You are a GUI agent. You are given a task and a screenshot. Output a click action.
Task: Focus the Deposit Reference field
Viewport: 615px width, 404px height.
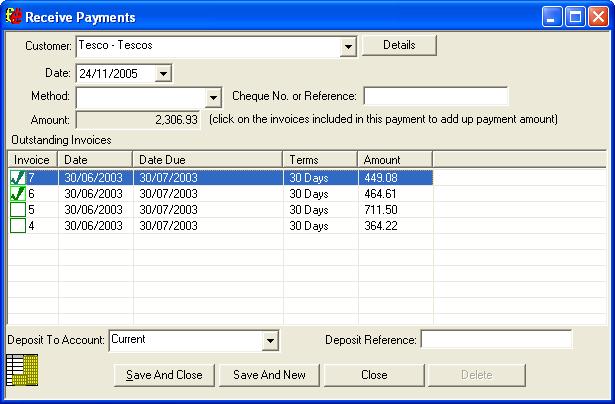pyautogui.click(x=496, y=339)
